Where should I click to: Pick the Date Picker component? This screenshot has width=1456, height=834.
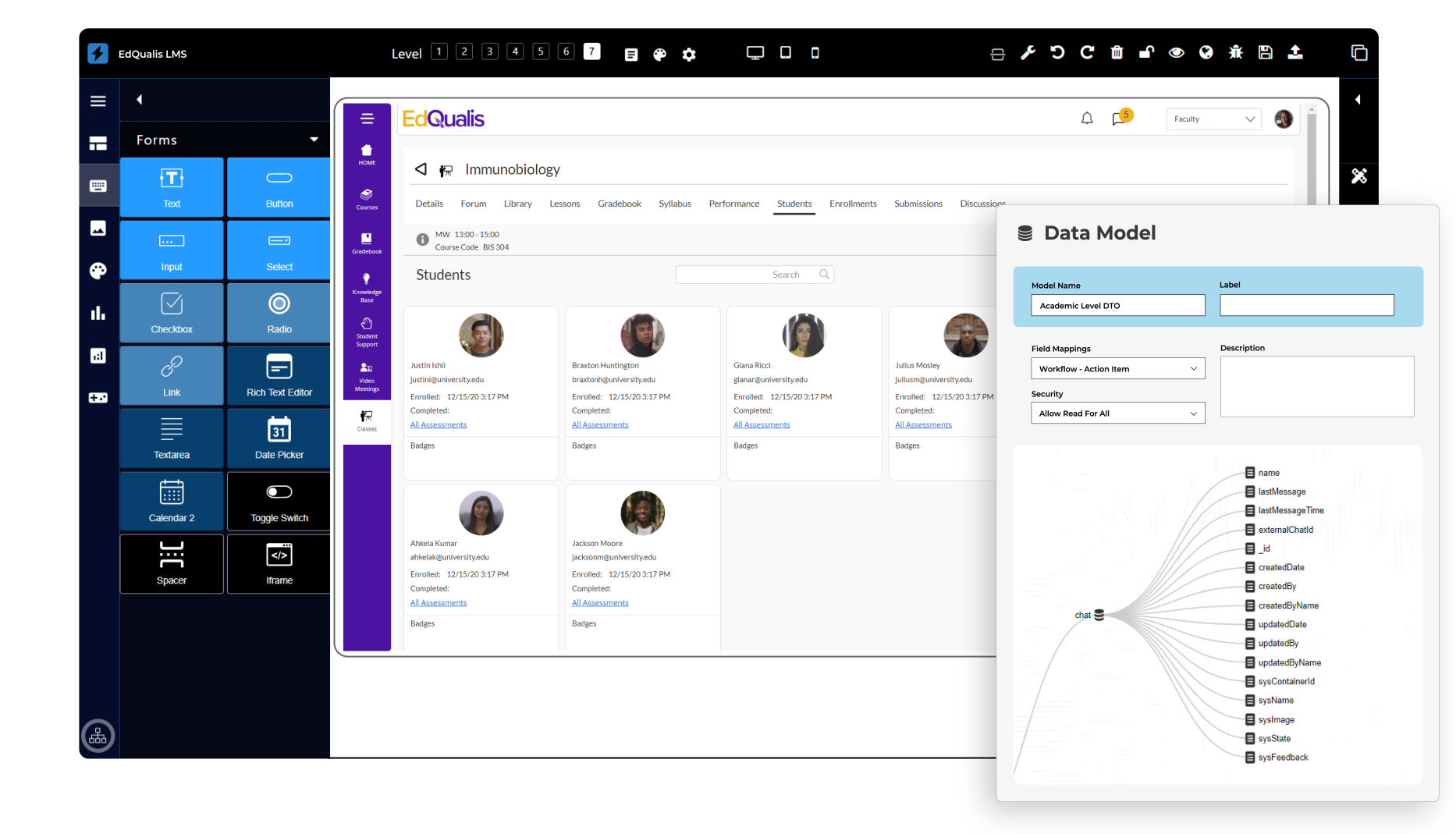pos(279,438)
